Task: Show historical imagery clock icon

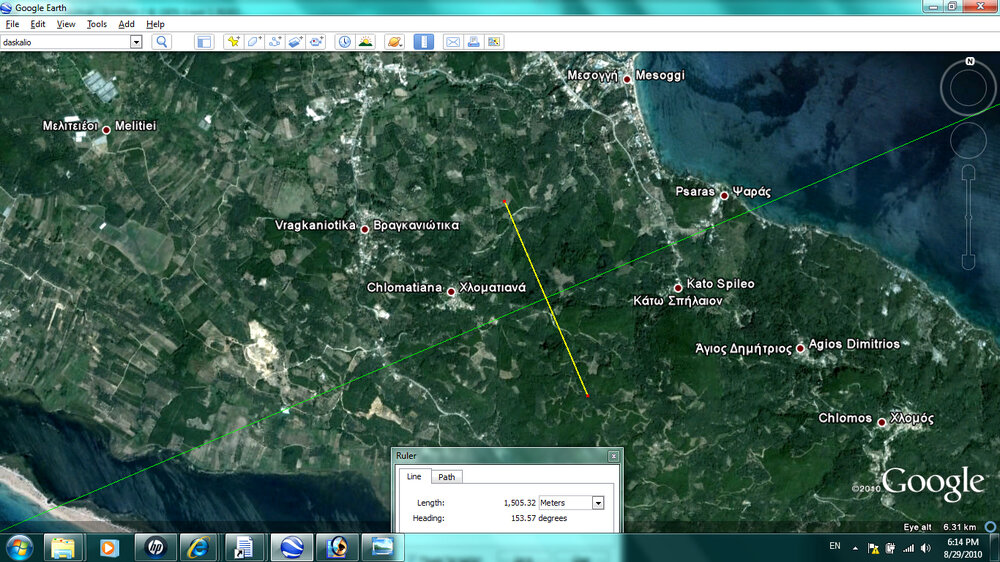Action: click(345, 42)
